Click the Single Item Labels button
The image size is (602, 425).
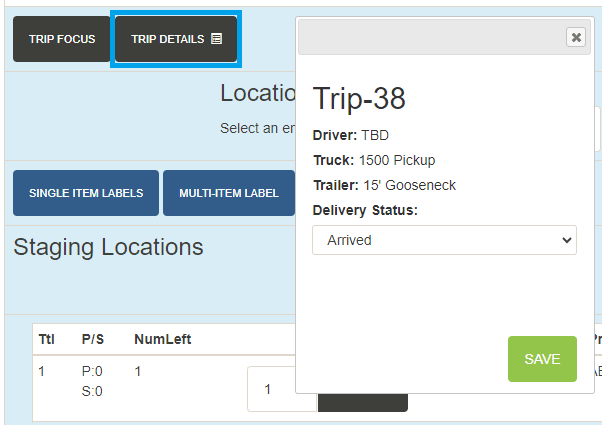click(86, 193)
